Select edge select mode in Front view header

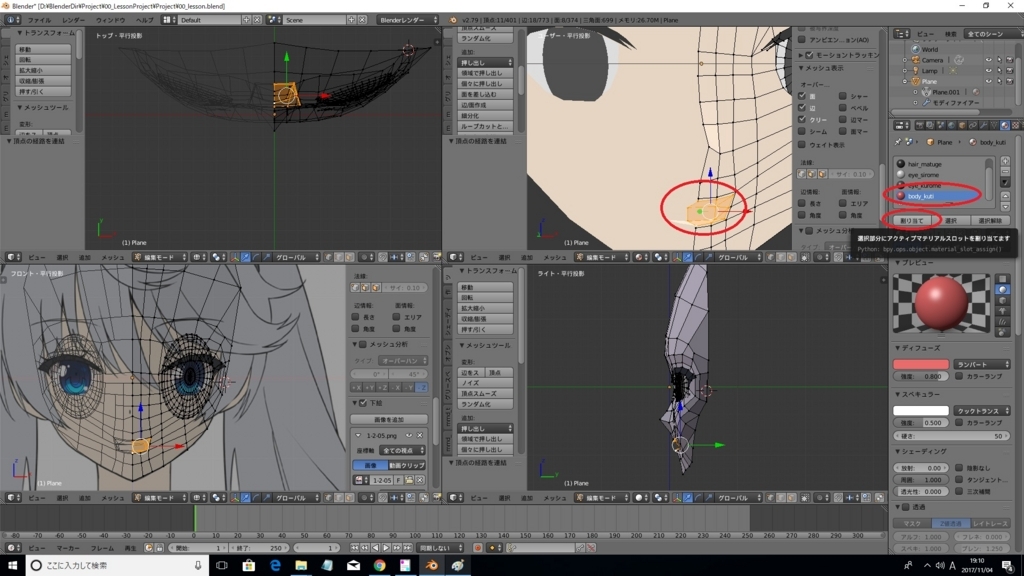tap(338, 498)
